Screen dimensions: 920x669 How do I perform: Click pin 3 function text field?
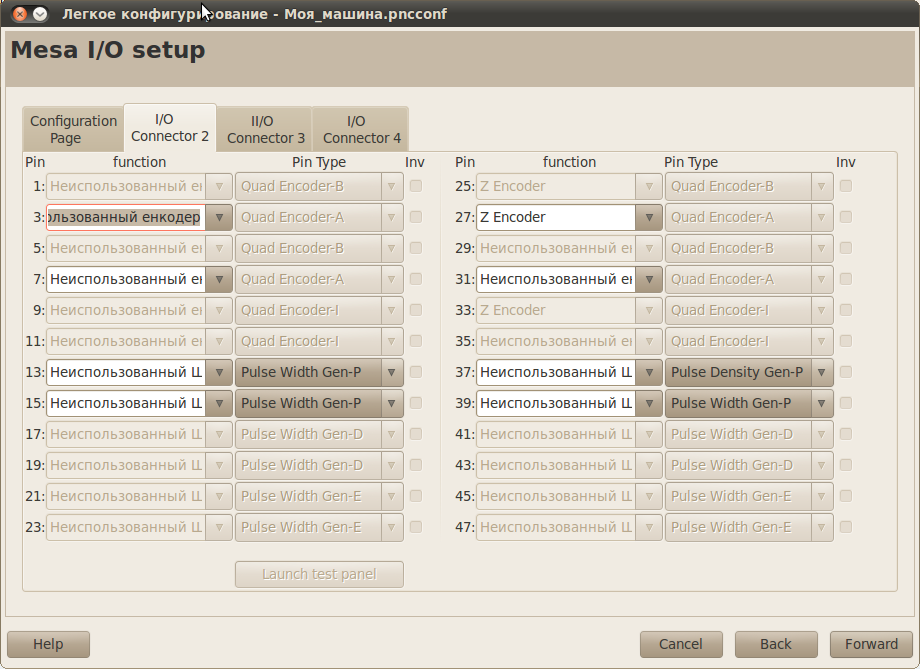coord(126,217)
